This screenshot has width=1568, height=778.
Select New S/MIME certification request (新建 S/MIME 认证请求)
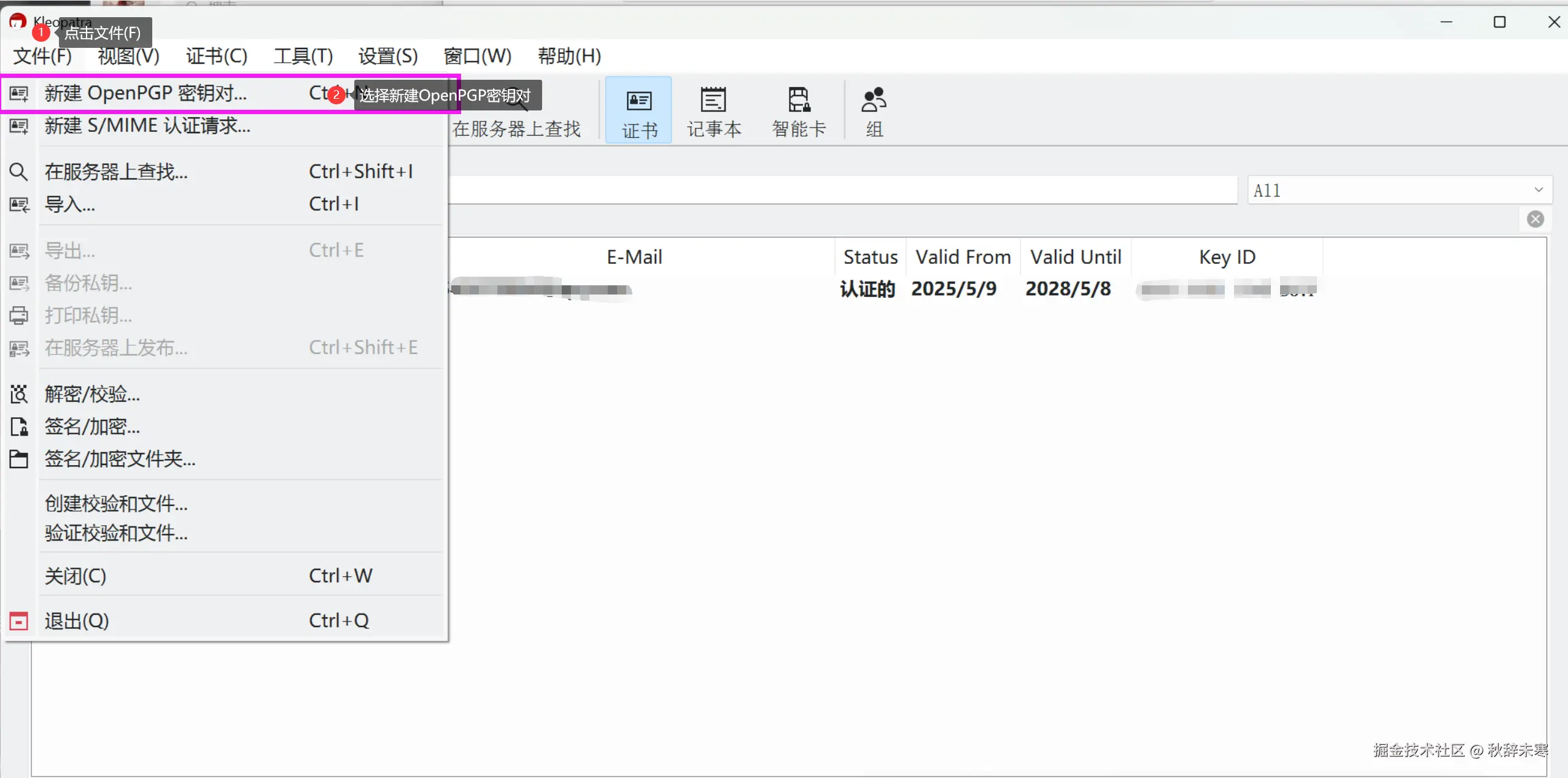click(x=147, y=126)
